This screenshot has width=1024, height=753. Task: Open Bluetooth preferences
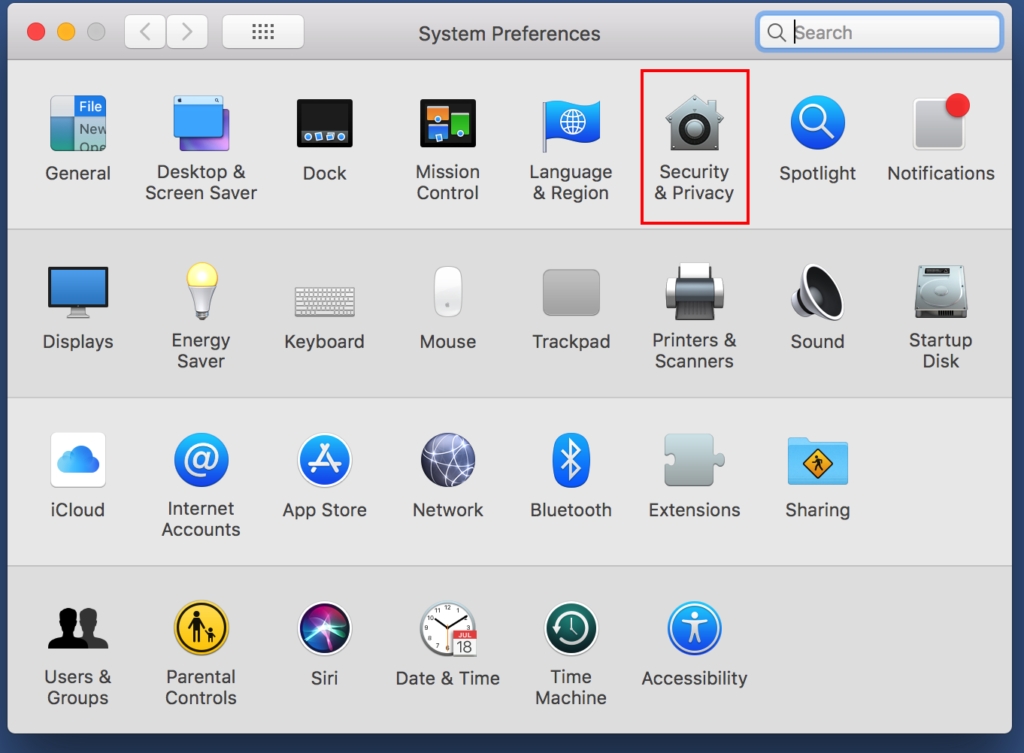[x=571, y=461]
